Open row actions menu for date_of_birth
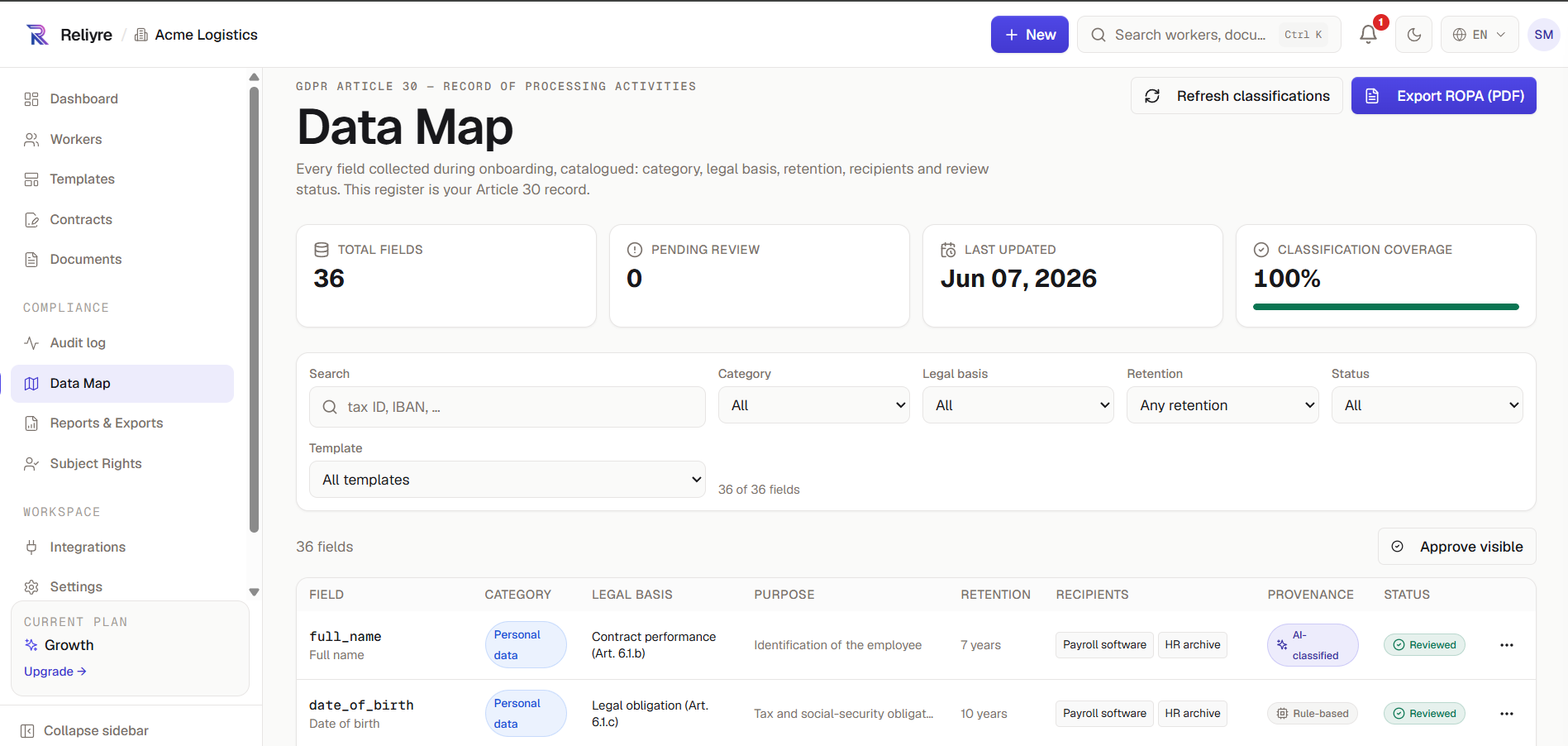This screenshot has height=746, width=1568. (x=1507, y=714)
